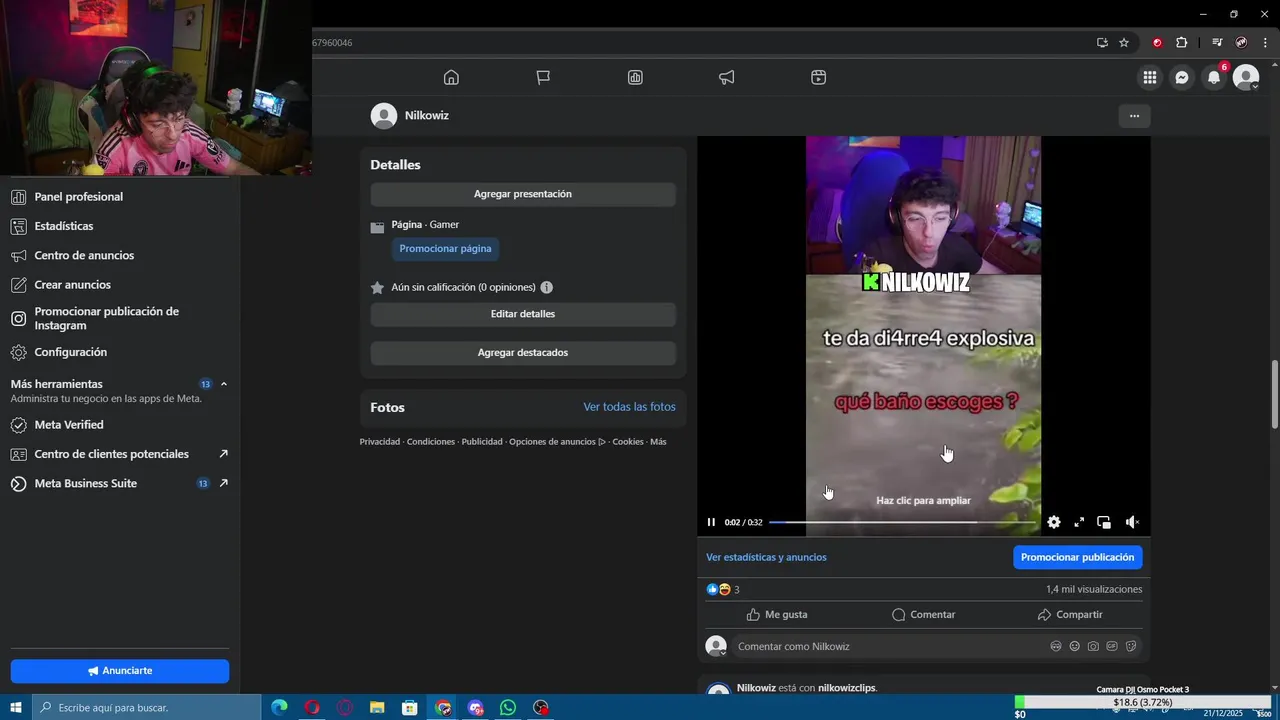Open the Pages flag icon
The width and height of the screenshot is (1280, 720).
click(x=543, y=77)
